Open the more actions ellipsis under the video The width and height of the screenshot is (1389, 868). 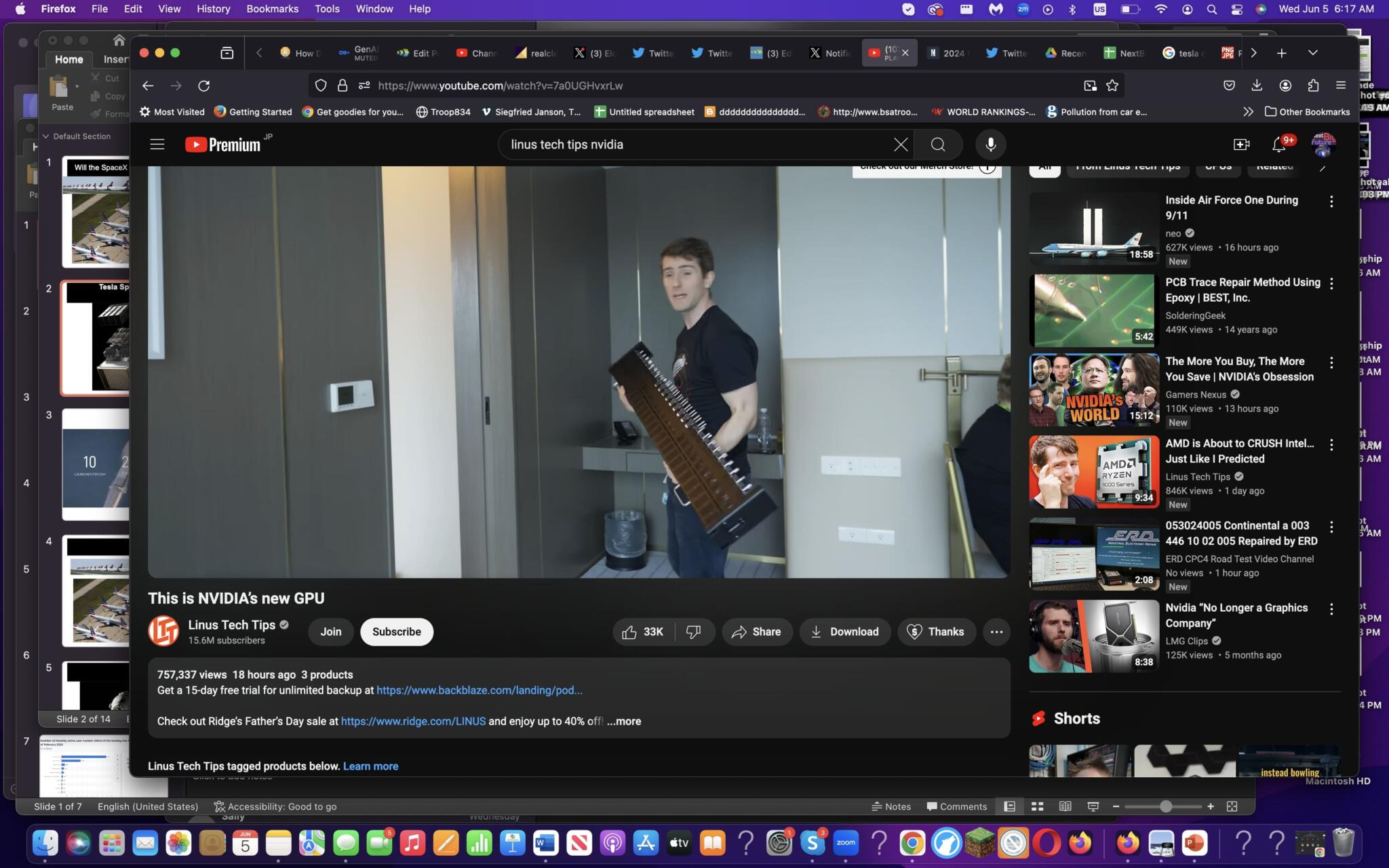click(996, 632)
